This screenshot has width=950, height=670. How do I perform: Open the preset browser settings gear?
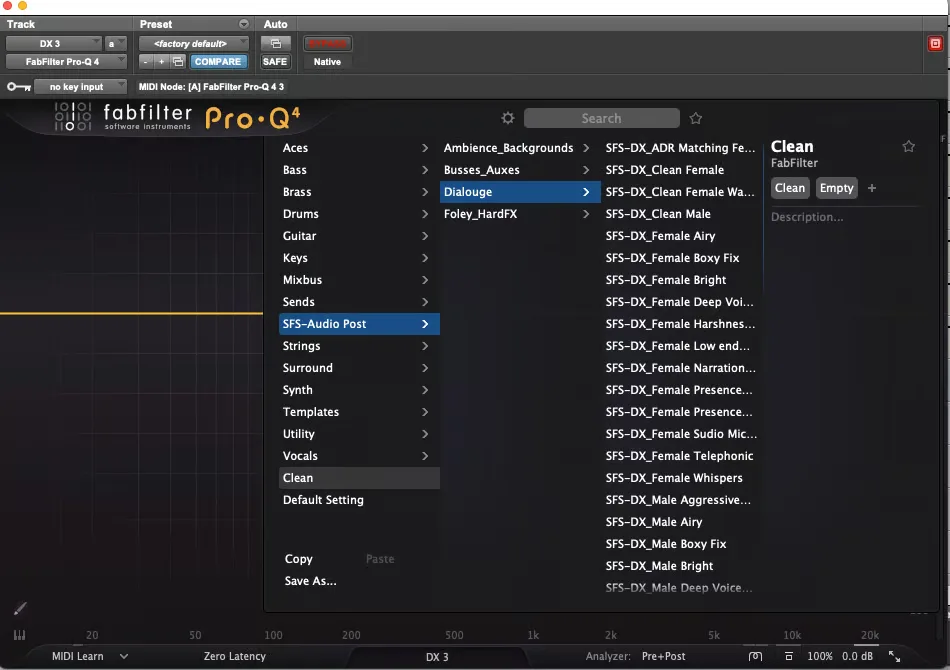[x=508, y=118]
